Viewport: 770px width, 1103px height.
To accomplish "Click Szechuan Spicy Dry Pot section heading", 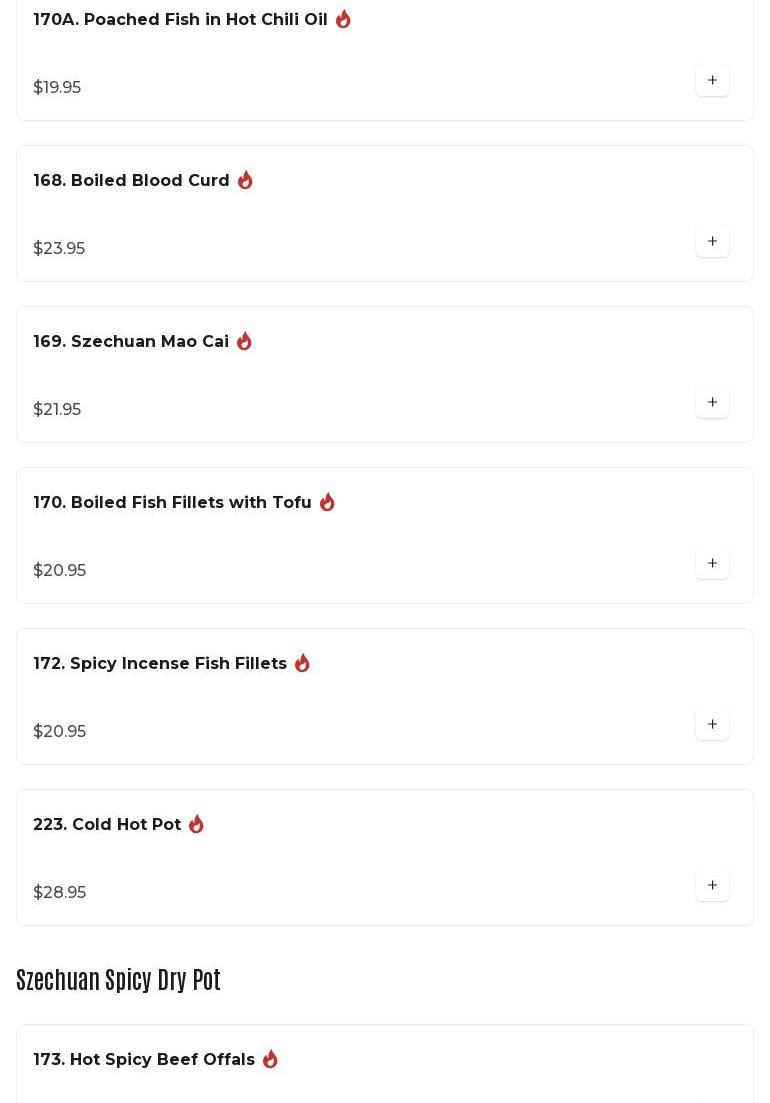I will (118, 979).
